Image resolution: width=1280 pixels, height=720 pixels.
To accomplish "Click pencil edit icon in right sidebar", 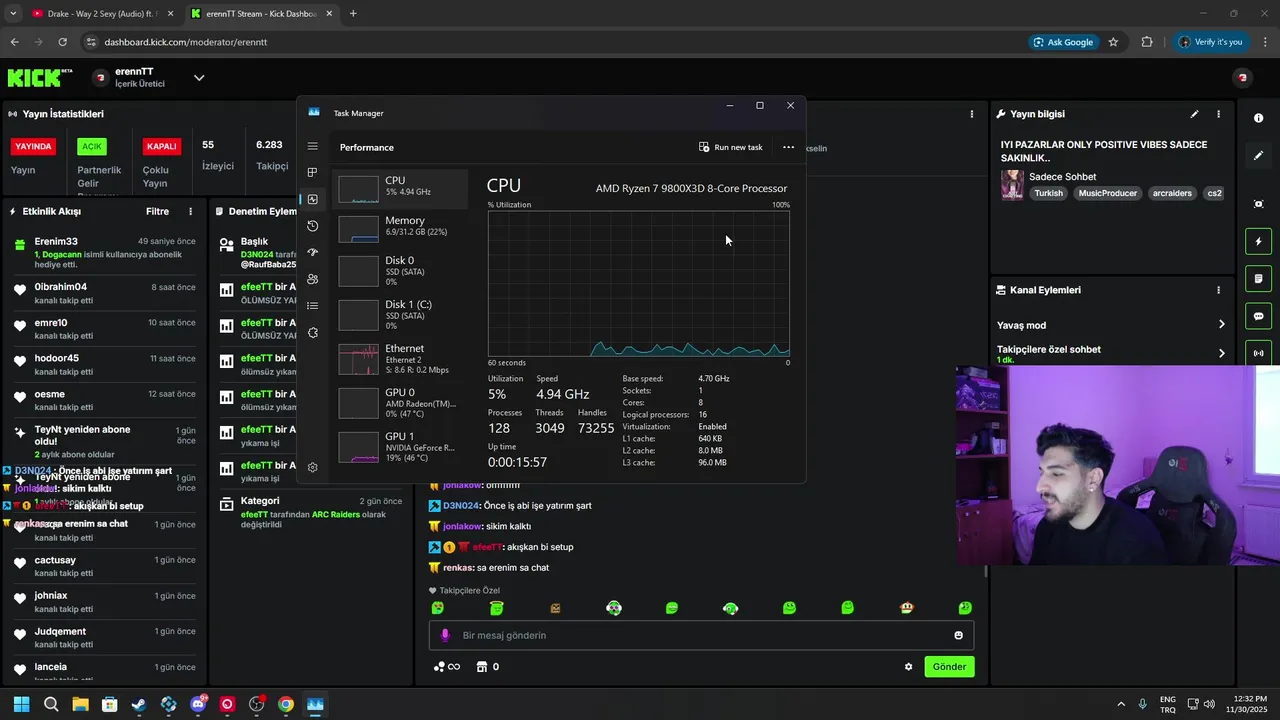I will [1258, 156].
